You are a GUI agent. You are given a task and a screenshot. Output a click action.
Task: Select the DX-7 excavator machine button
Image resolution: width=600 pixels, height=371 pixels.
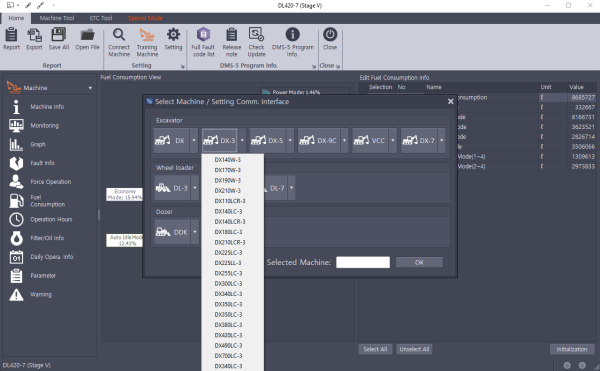click(x=419, y=140)
